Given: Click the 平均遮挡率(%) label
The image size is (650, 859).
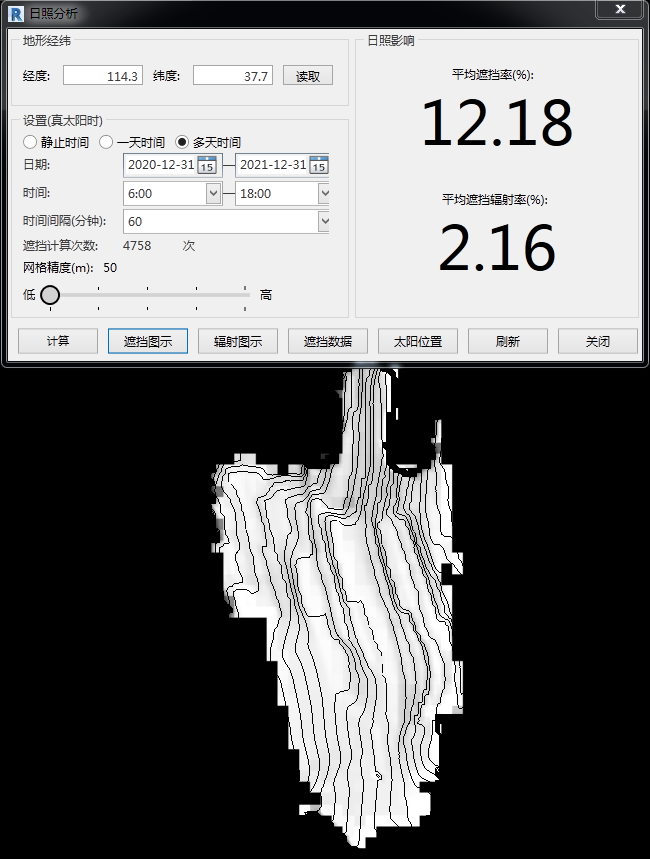Looking at the screenshot, I should coord(493,75).
